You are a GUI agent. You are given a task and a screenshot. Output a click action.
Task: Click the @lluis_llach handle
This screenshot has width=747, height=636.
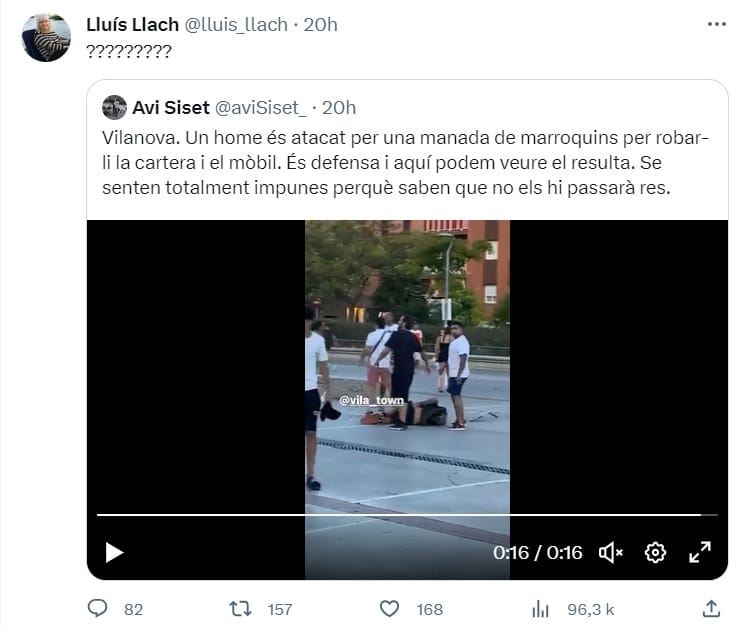236,25
